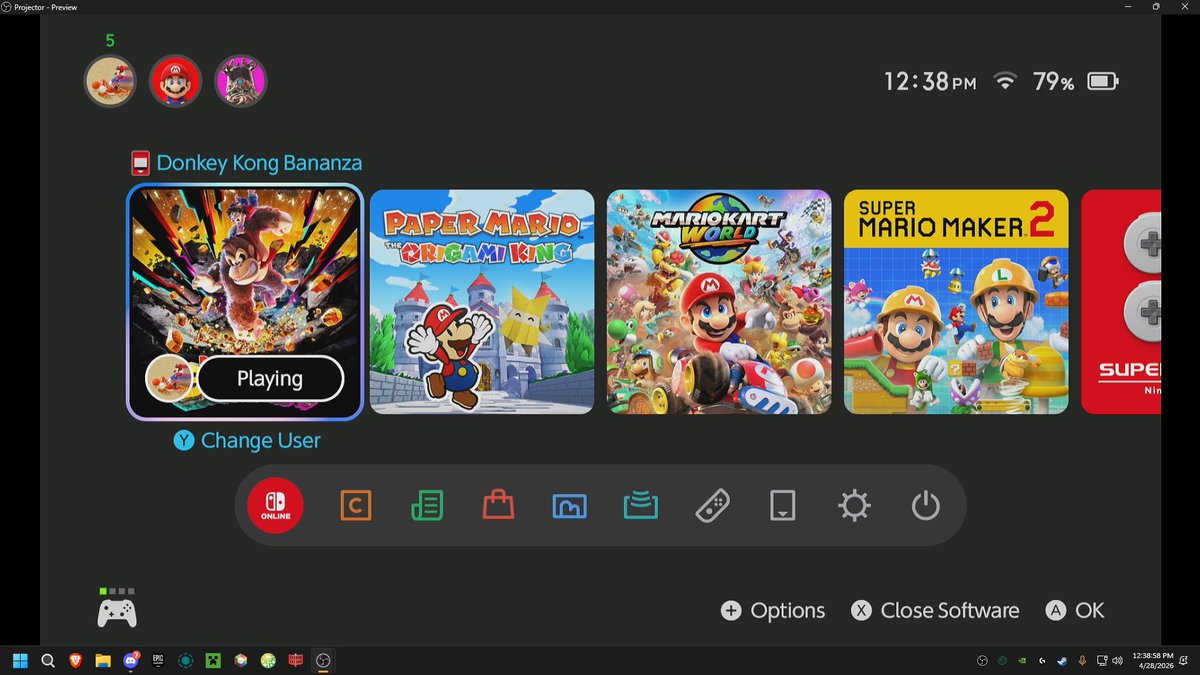Select the pink-background user avatar
The image size is (1200, 675).
point(240,81)
